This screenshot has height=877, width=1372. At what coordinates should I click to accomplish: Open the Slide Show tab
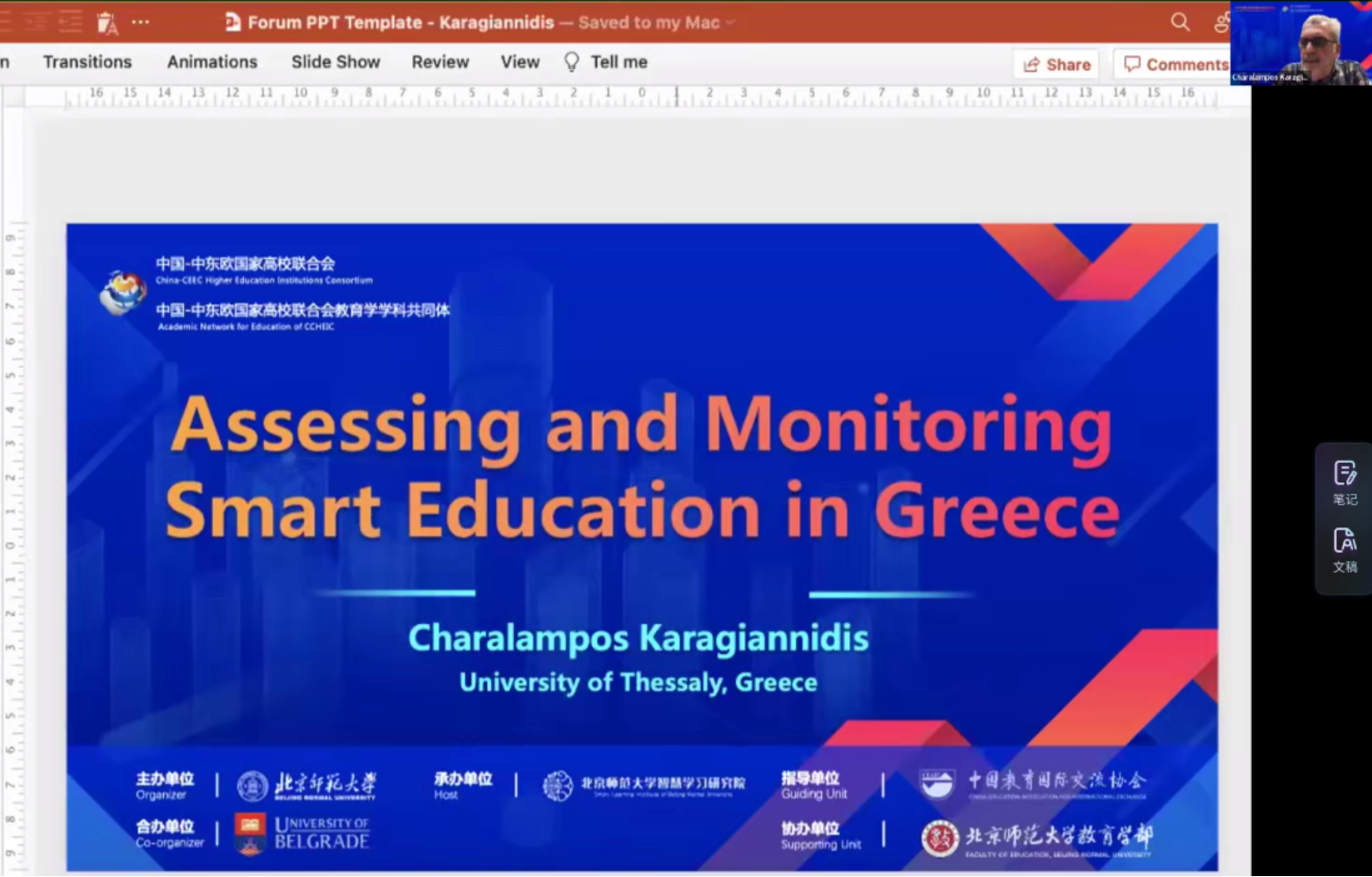pyautogui.click(x=336, y=62)
